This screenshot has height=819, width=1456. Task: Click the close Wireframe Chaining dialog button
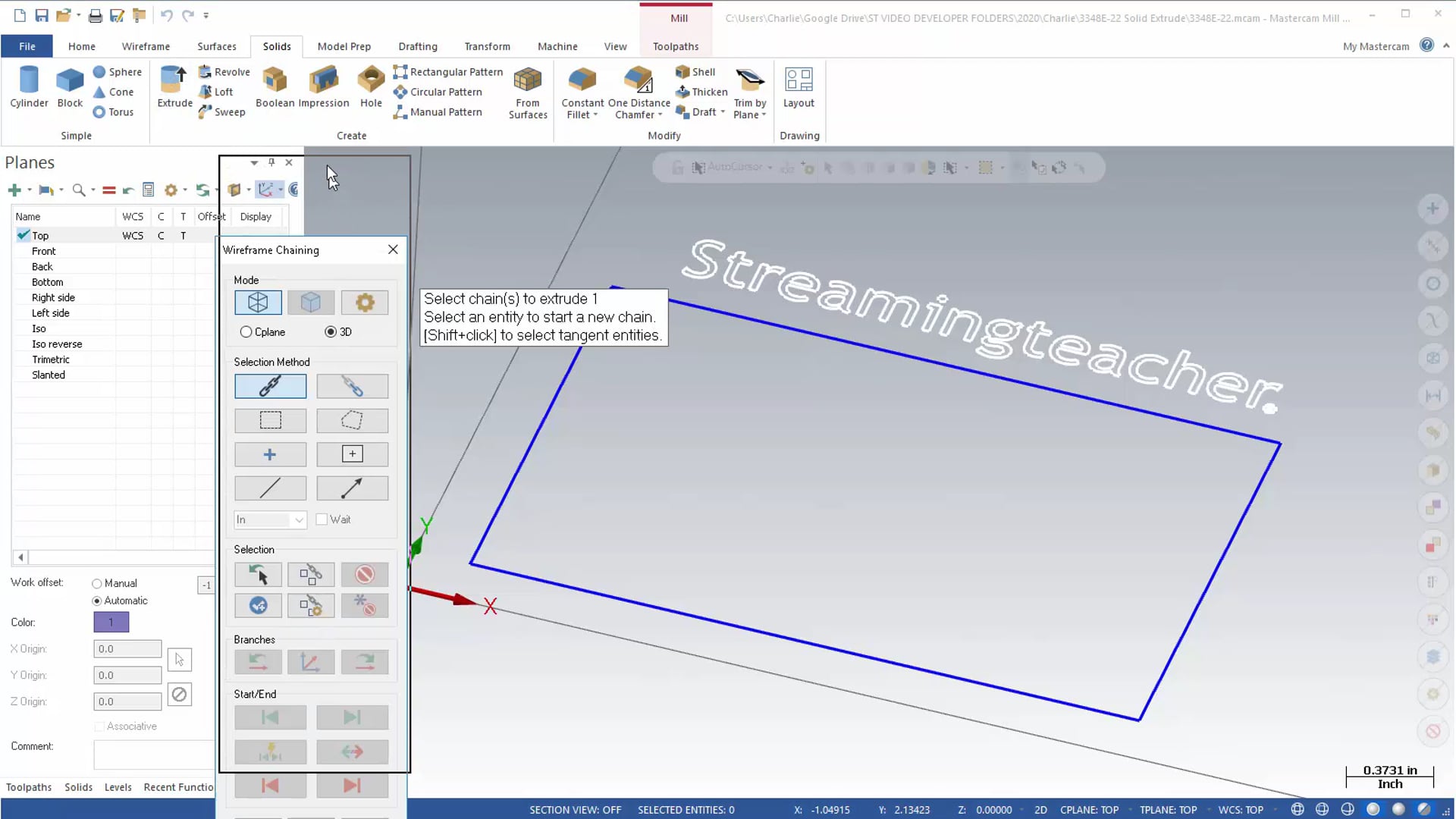393,249
